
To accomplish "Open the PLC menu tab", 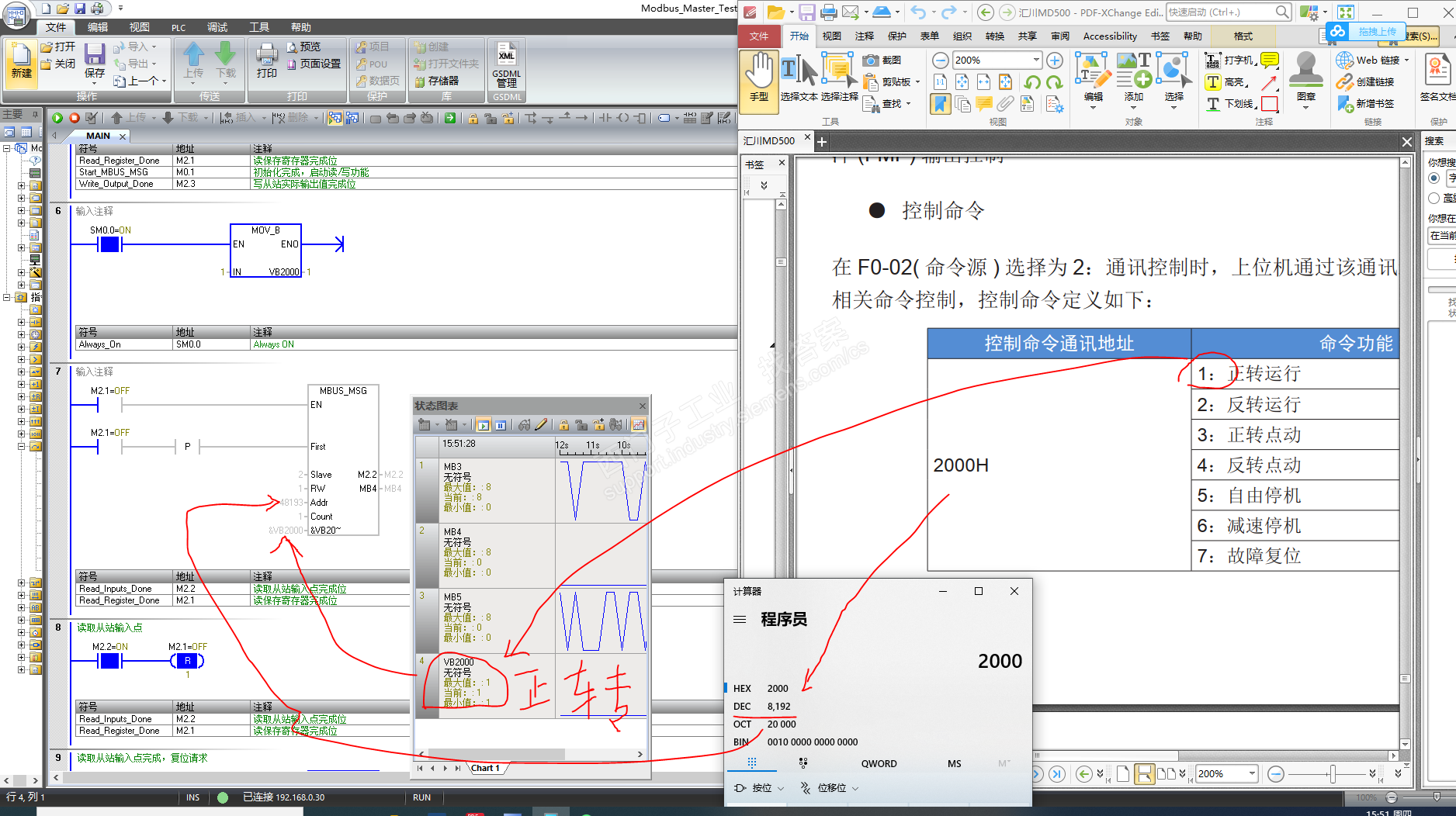I will pos(179,27).
